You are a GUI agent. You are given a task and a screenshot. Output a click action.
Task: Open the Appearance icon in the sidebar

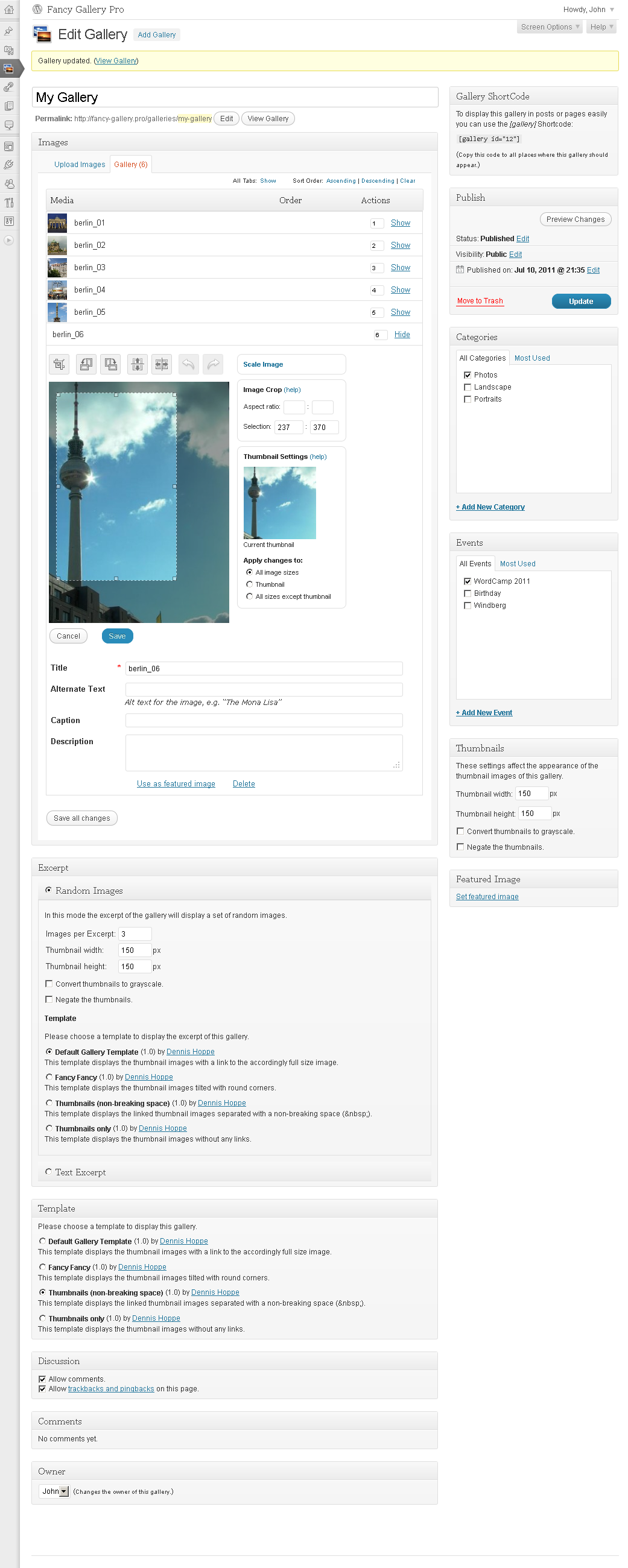8,146
